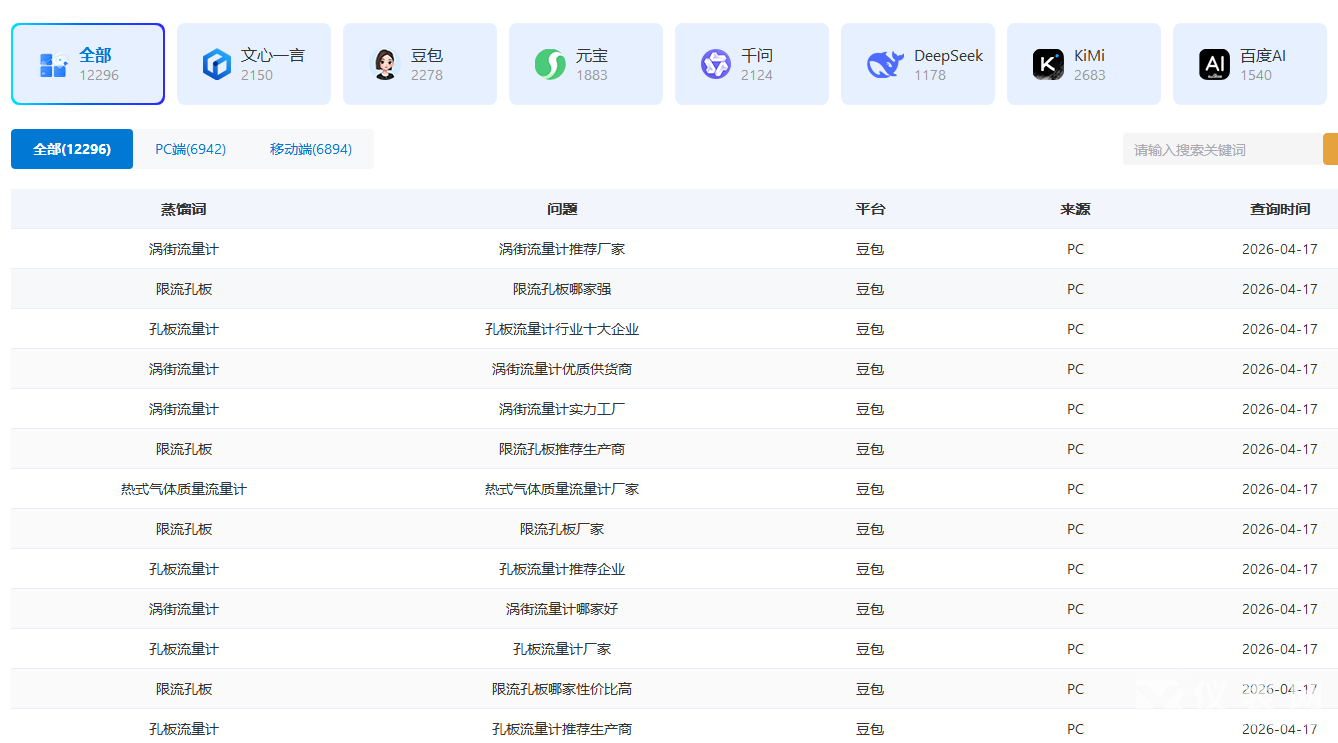The width and height of the screenshot is (1338, 743).
Task: Click the KiMi black logo
Action: pos(1048,65)
